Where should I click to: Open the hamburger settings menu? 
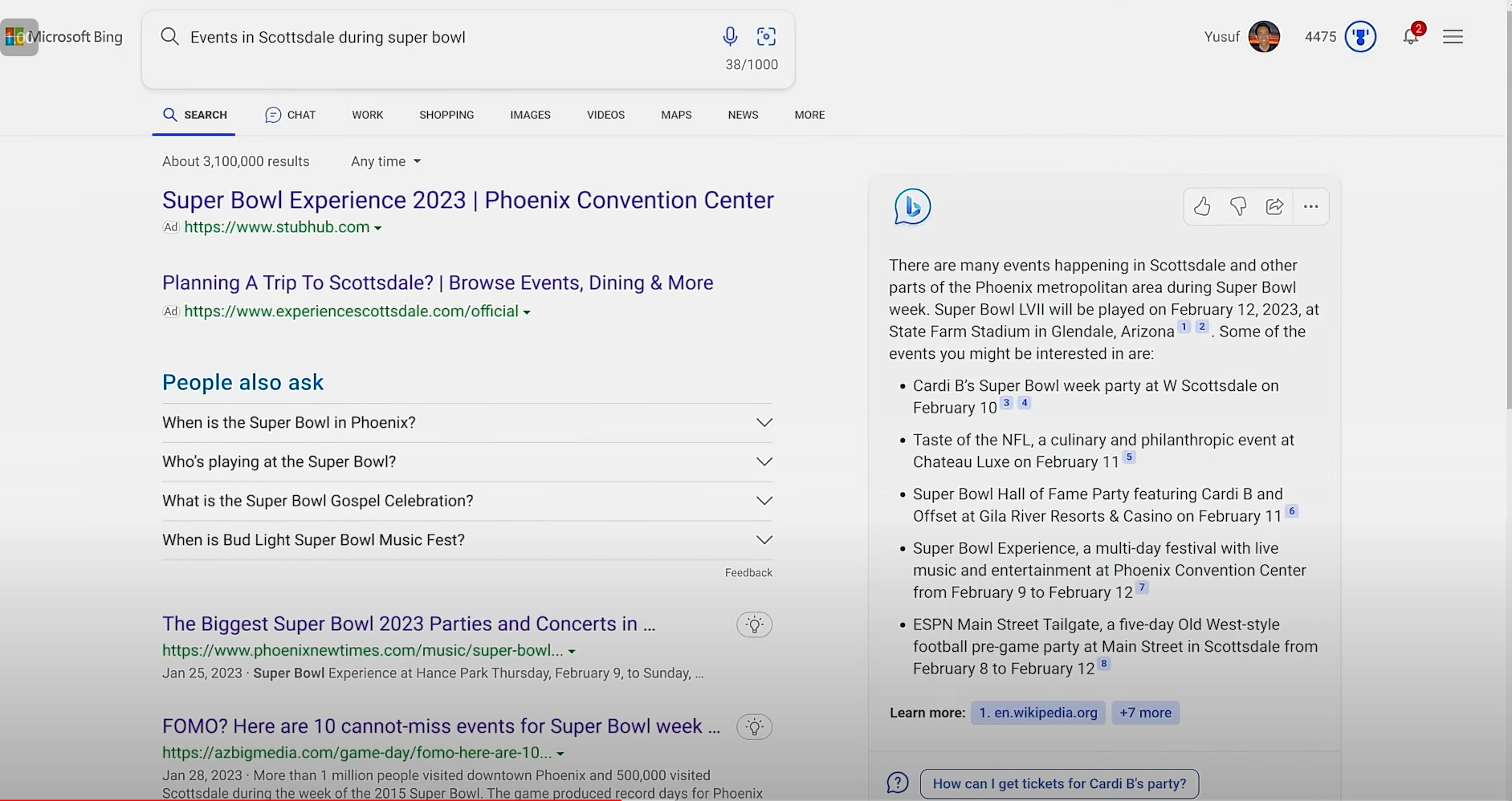click(1453, 36)
